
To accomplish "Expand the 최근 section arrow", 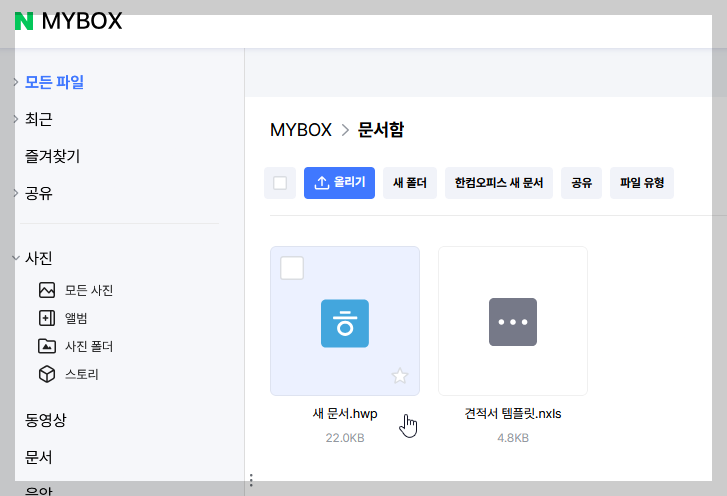I will (16, 119).
